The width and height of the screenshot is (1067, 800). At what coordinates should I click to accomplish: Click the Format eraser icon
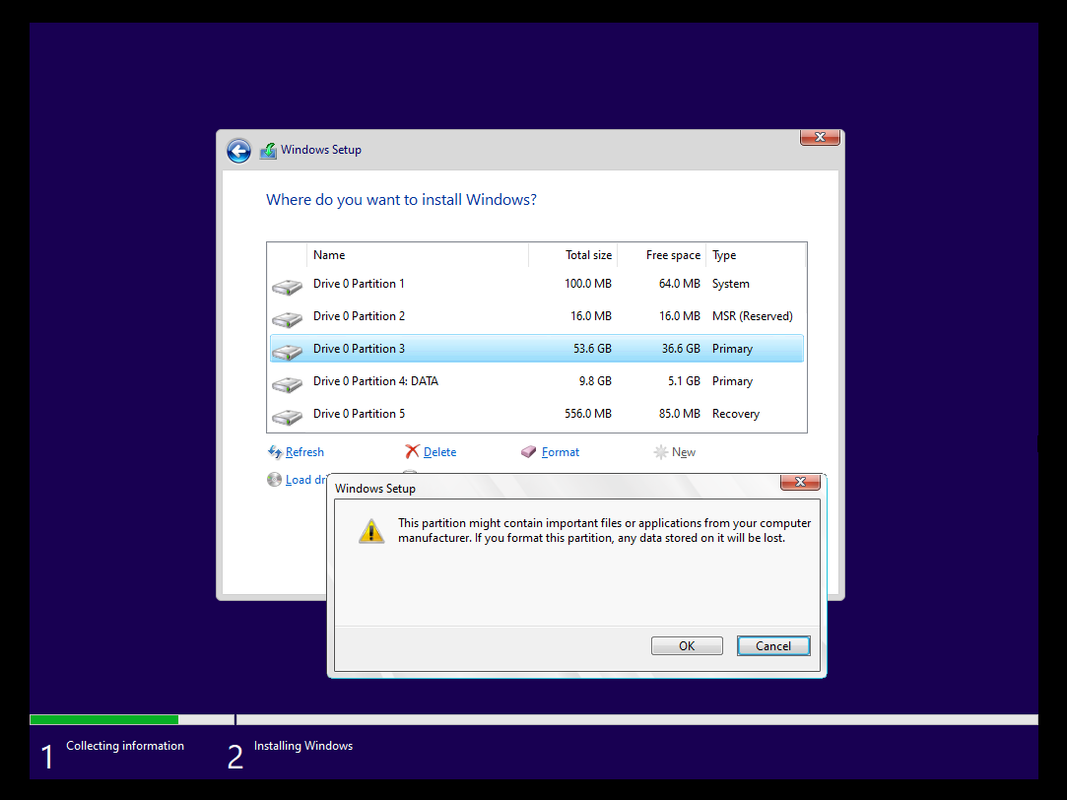[529, 452]
